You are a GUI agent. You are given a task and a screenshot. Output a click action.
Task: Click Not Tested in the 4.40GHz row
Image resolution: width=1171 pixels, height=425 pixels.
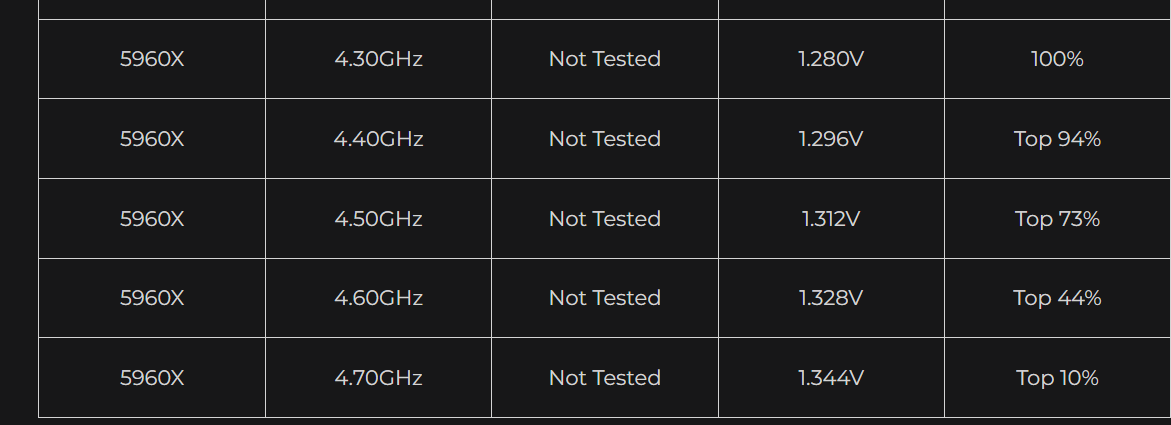(x=605, y=139)
